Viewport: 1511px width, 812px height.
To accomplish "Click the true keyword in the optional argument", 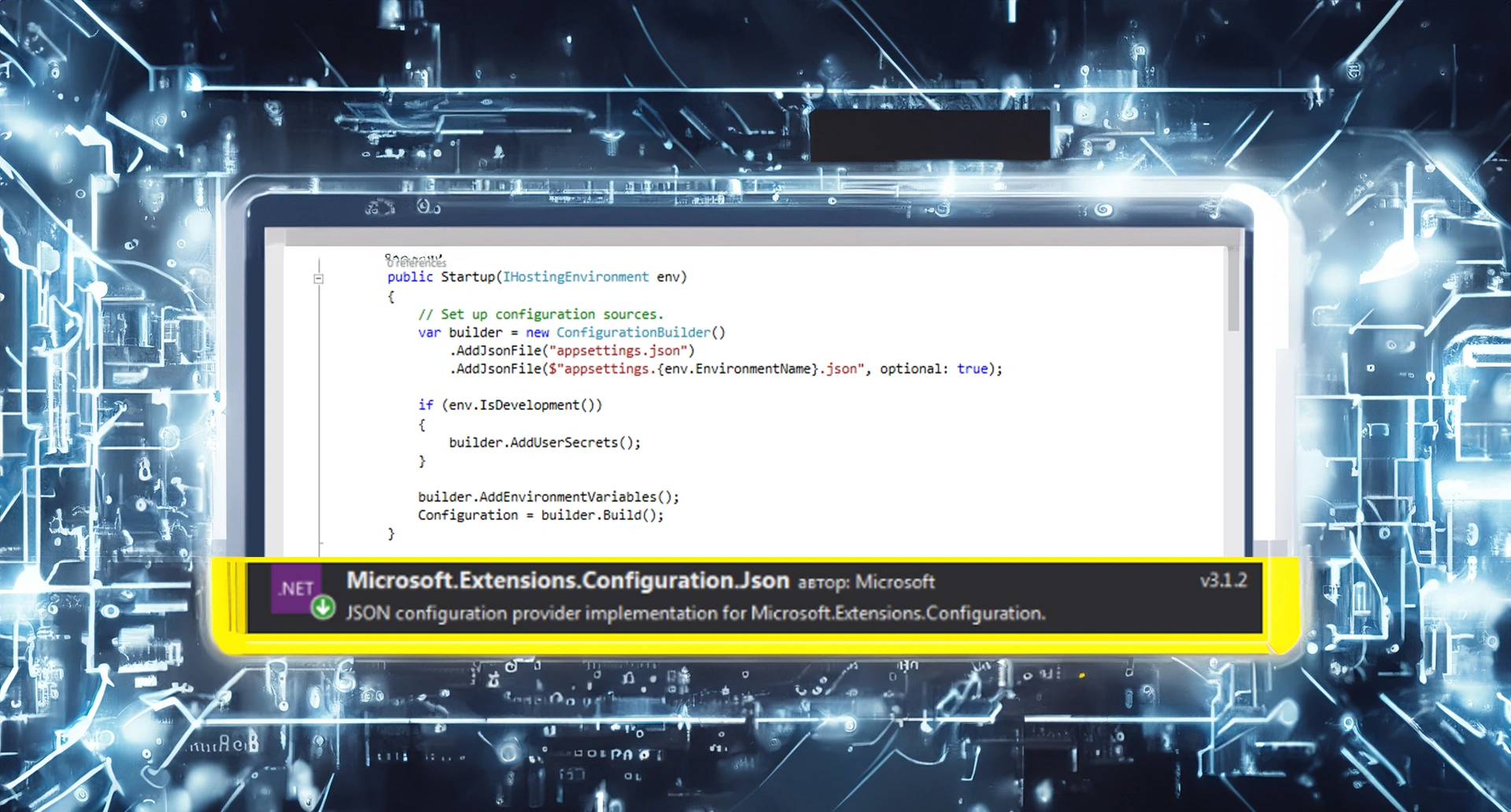I will [x=973, y=368].
